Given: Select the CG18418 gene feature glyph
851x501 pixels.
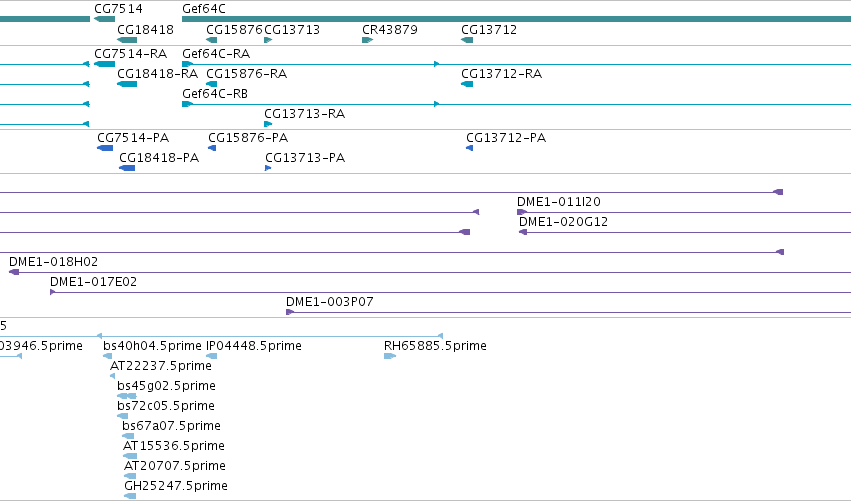Looking at the screenshot, I should tap(127, 40).
